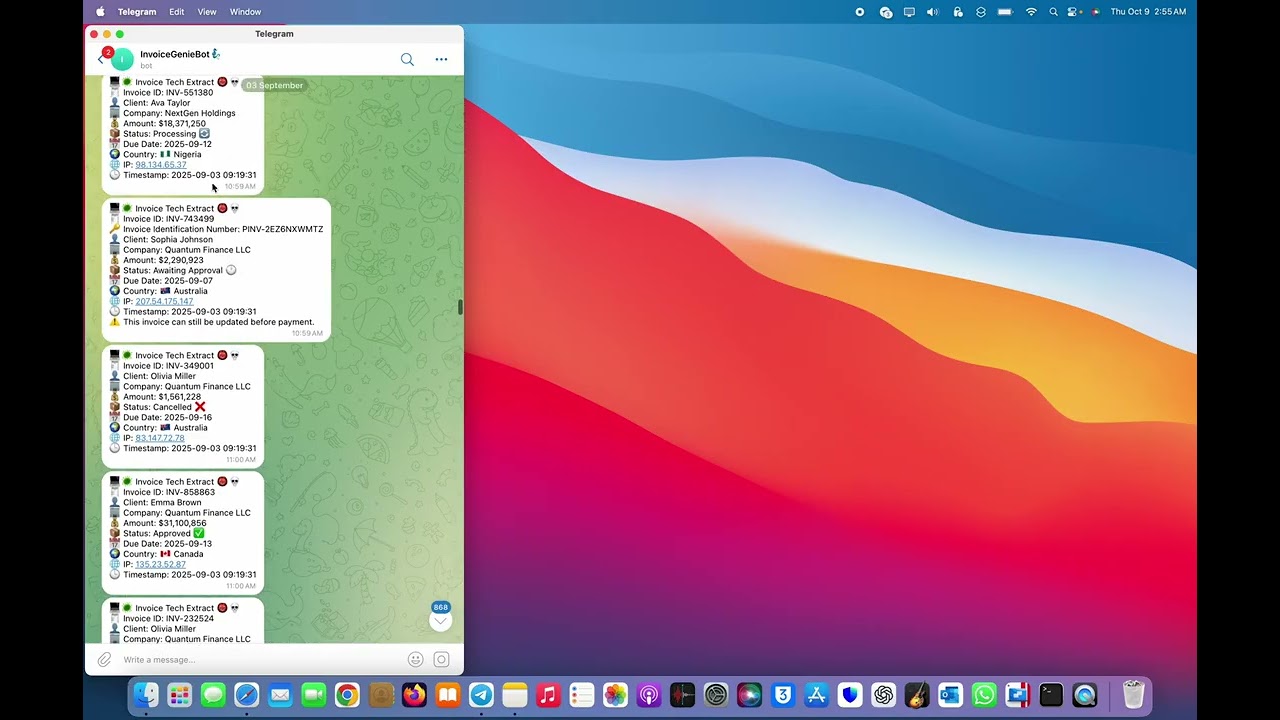Click the InvoiceGenieBot chat title

pyautogui.click(x=180, y=54)
